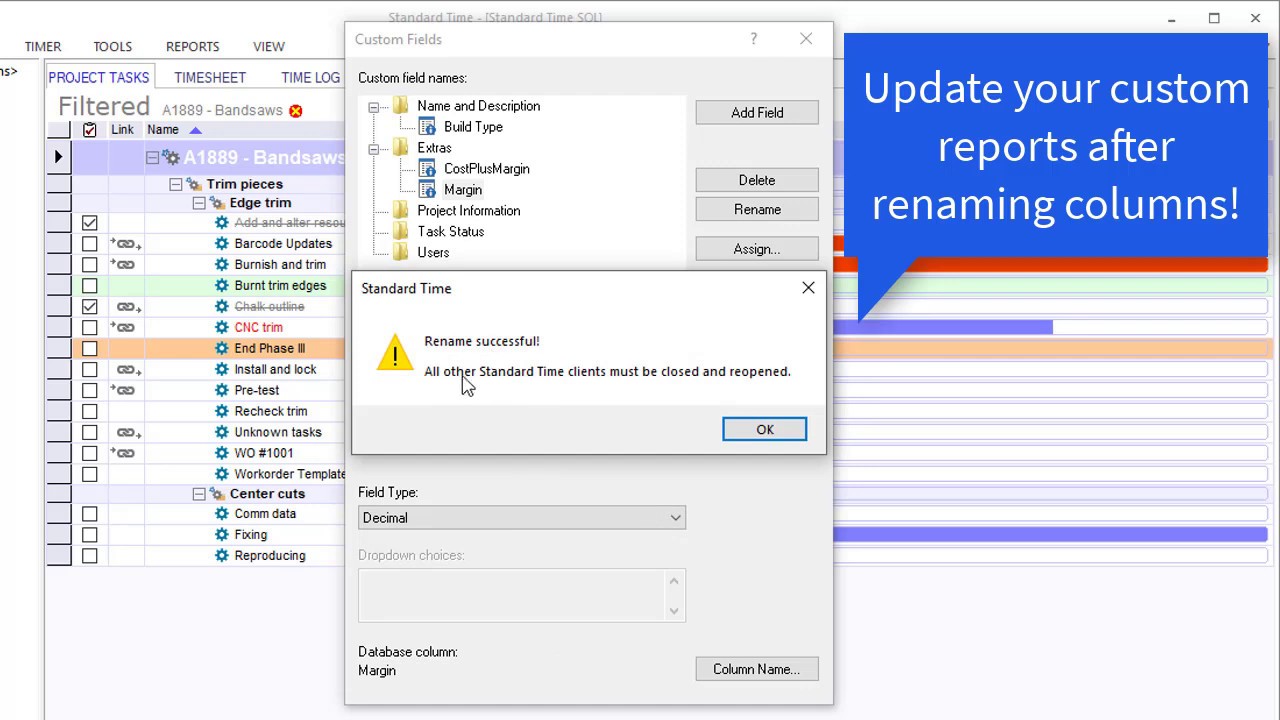This screenshot has height=720, width=1280.
Task: Click the Add Field button
Action: pyautogui.click(x=757, y=113)
